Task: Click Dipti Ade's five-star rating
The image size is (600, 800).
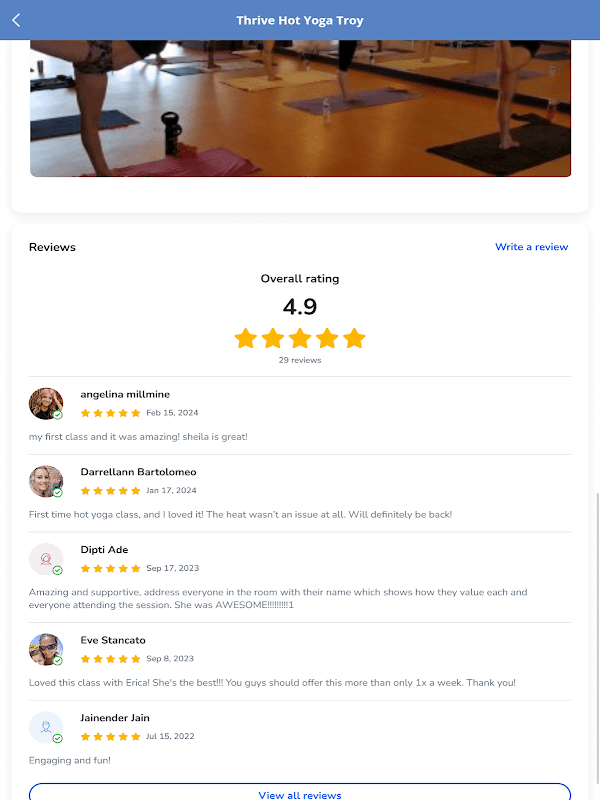Action: pyautogui.click(x=110, y=568)
